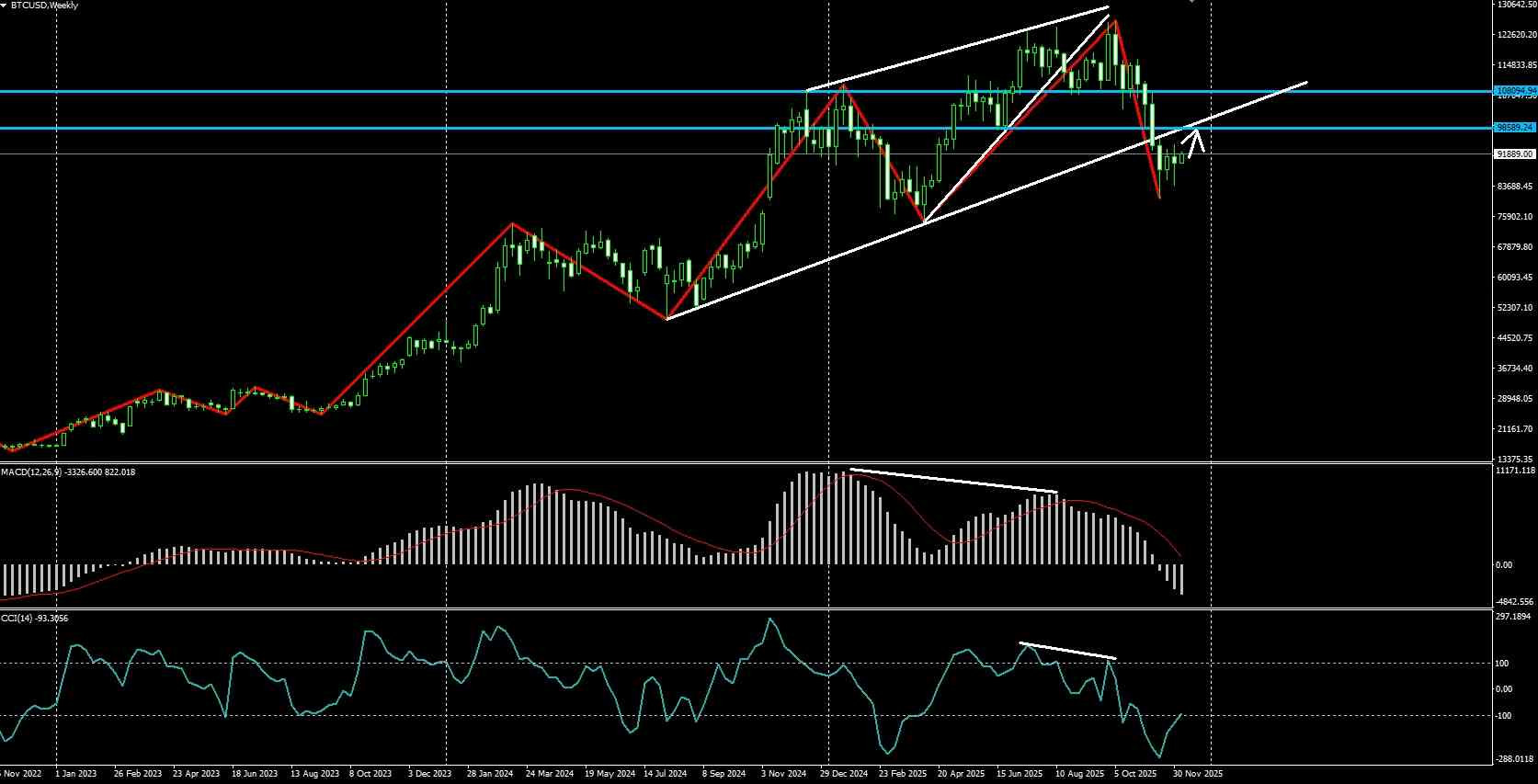Screen dimensions: 1538x784
Task: Click the 30 Nov 2025 date label
Action: point(1198,774)
